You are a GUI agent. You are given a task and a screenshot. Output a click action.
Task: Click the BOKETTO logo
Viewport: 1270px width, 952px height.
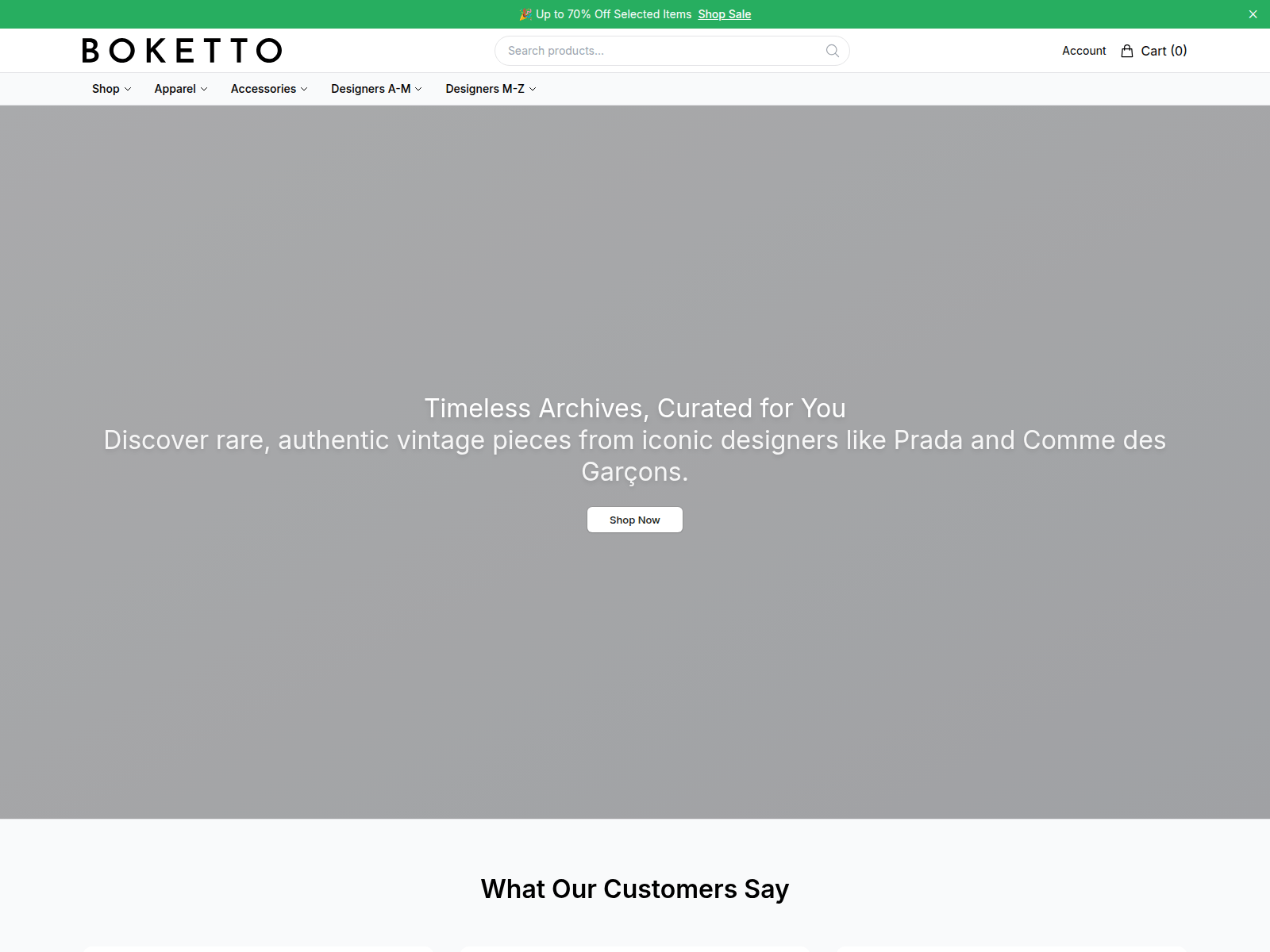point(182,51)
